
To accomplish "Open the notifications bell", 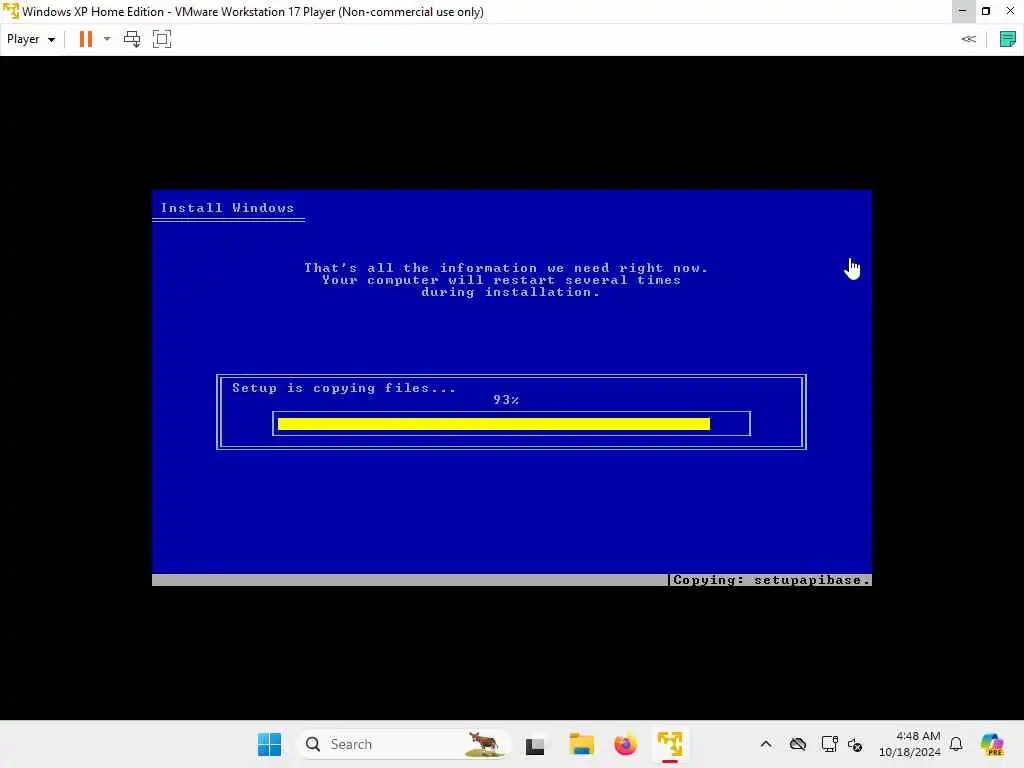I will (956, 744).
